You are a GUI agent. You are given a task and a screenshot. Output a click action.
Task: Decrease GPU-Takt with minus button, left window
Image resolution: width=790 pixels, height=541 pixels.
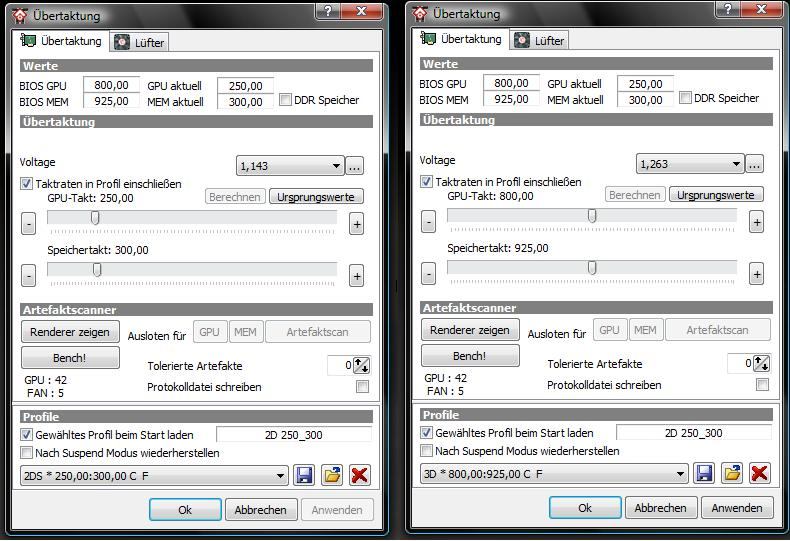click(29, 223)
